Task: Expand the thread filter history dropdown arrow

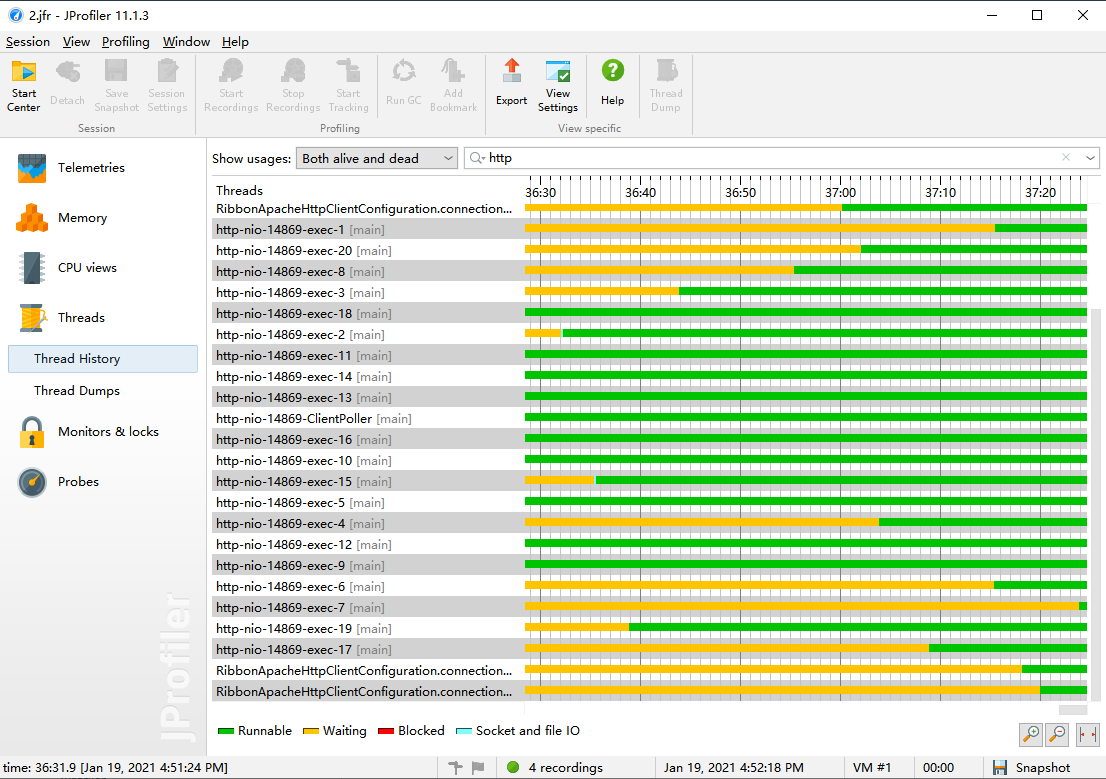Action: (x=1090, y=158)
